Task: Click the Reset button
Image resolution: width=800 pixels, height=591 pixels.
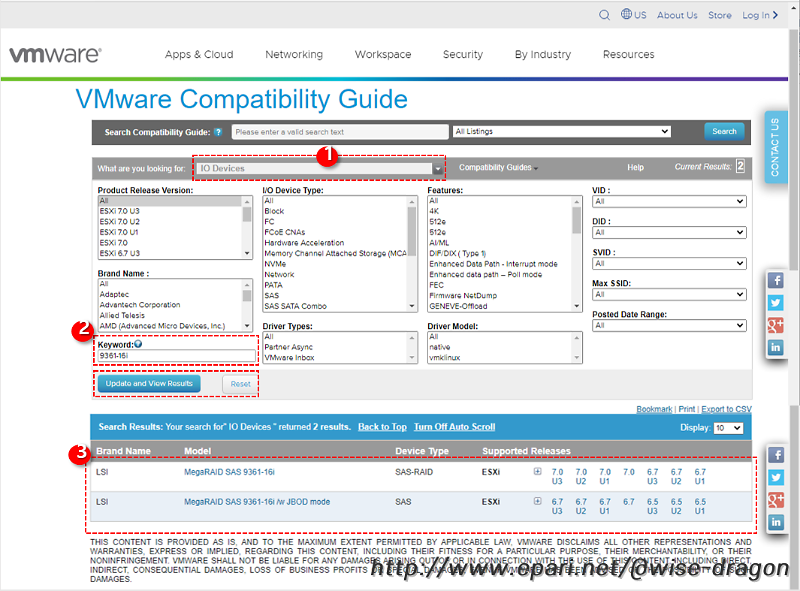Action: pos(240,384)
